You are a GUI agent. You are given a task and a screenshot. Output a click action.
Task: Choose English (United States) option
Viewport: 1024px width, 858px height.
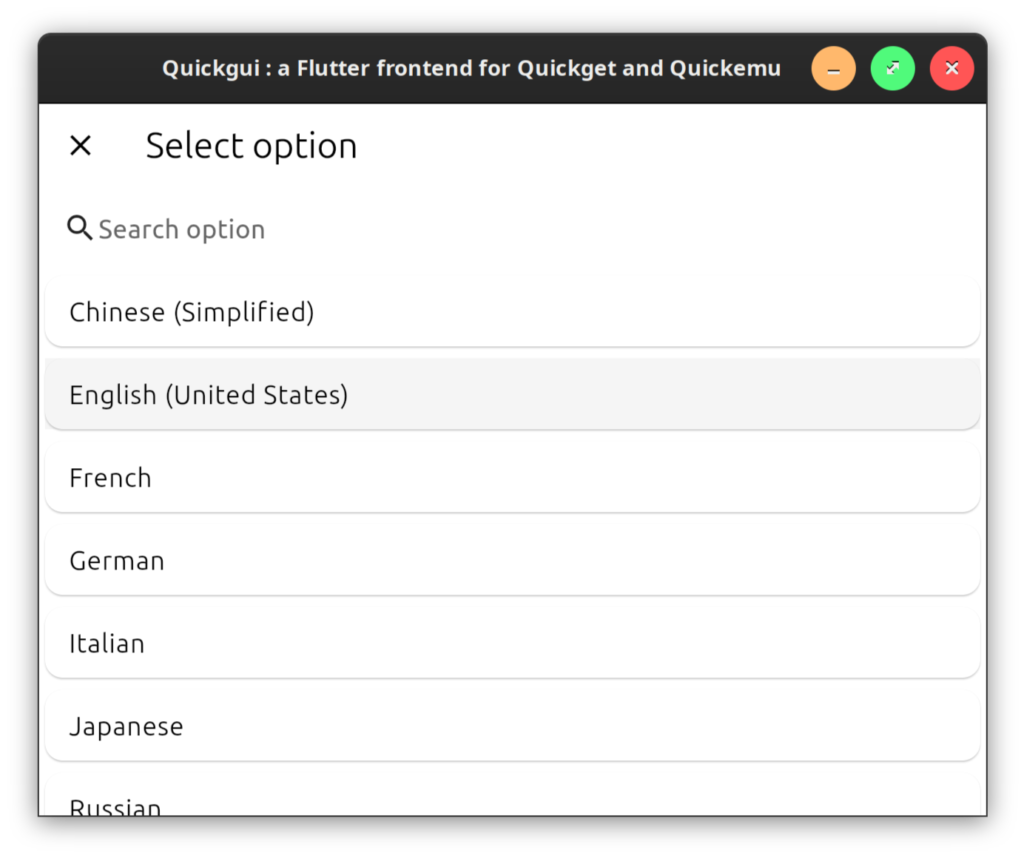(x=512, y=395)
